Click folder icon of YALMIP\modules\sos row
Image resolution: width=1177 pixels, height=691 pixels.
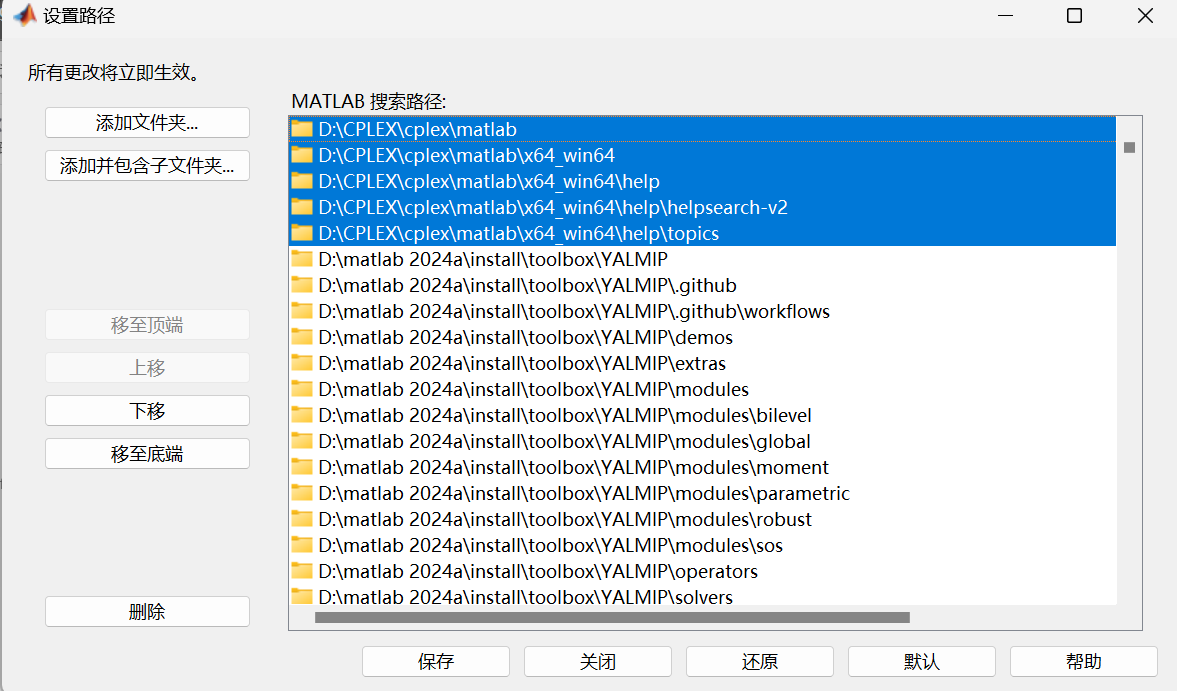[302, 545]
